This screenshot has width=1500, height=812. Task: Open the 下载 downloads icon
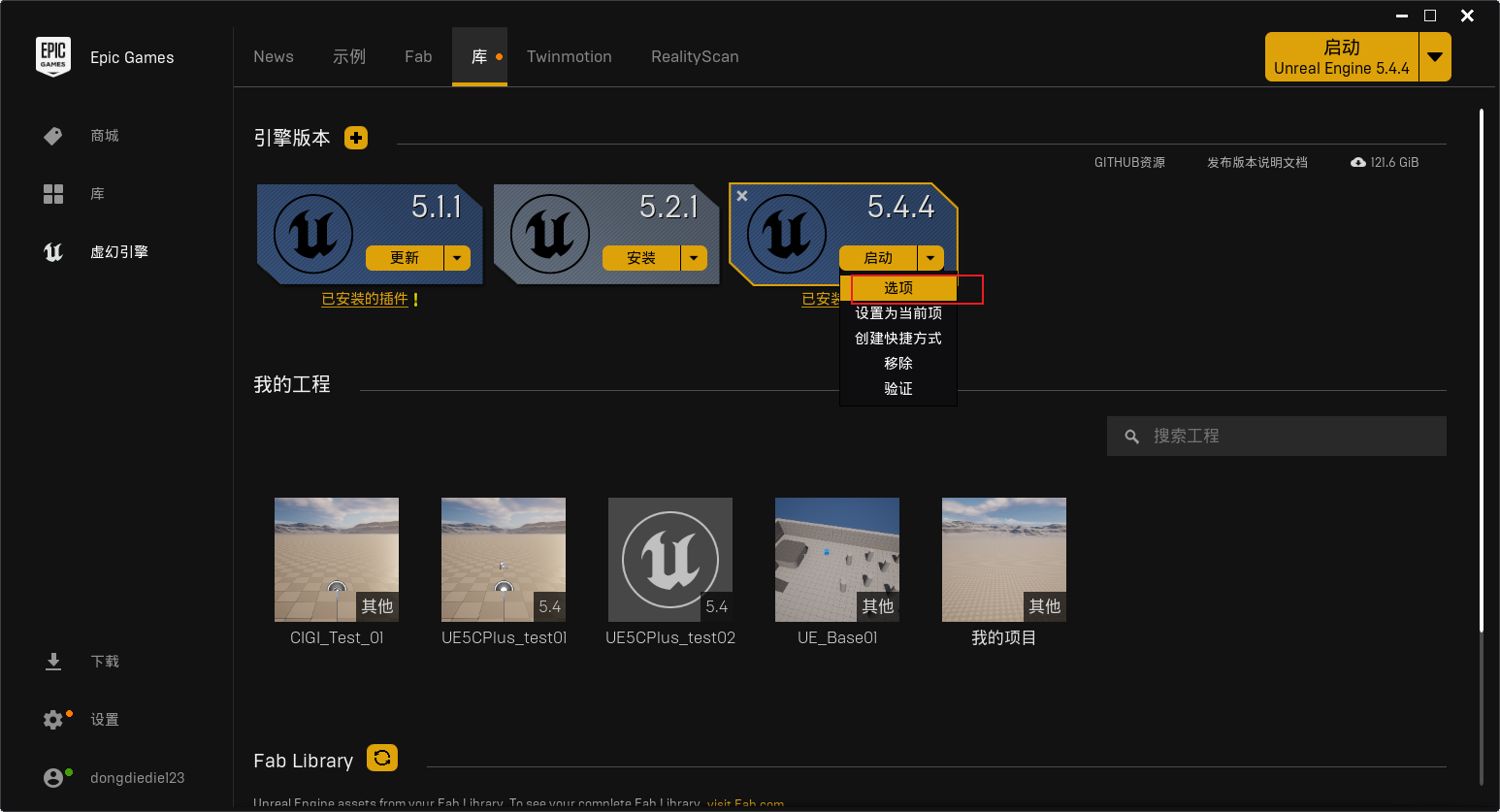point(53,662)
